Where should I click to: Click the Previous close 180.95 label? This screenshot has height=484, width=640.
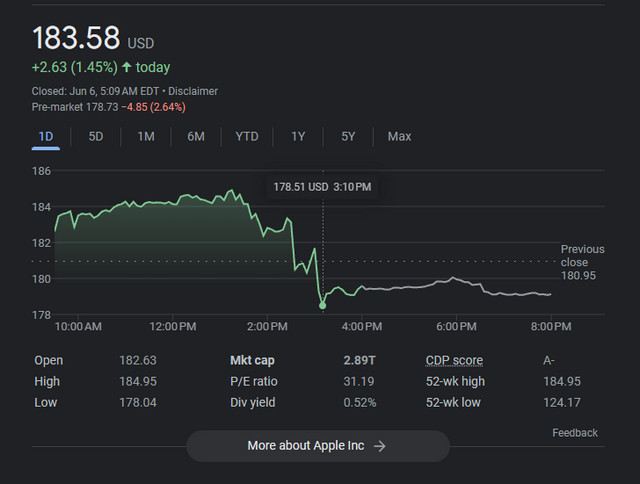coord(582,262)
